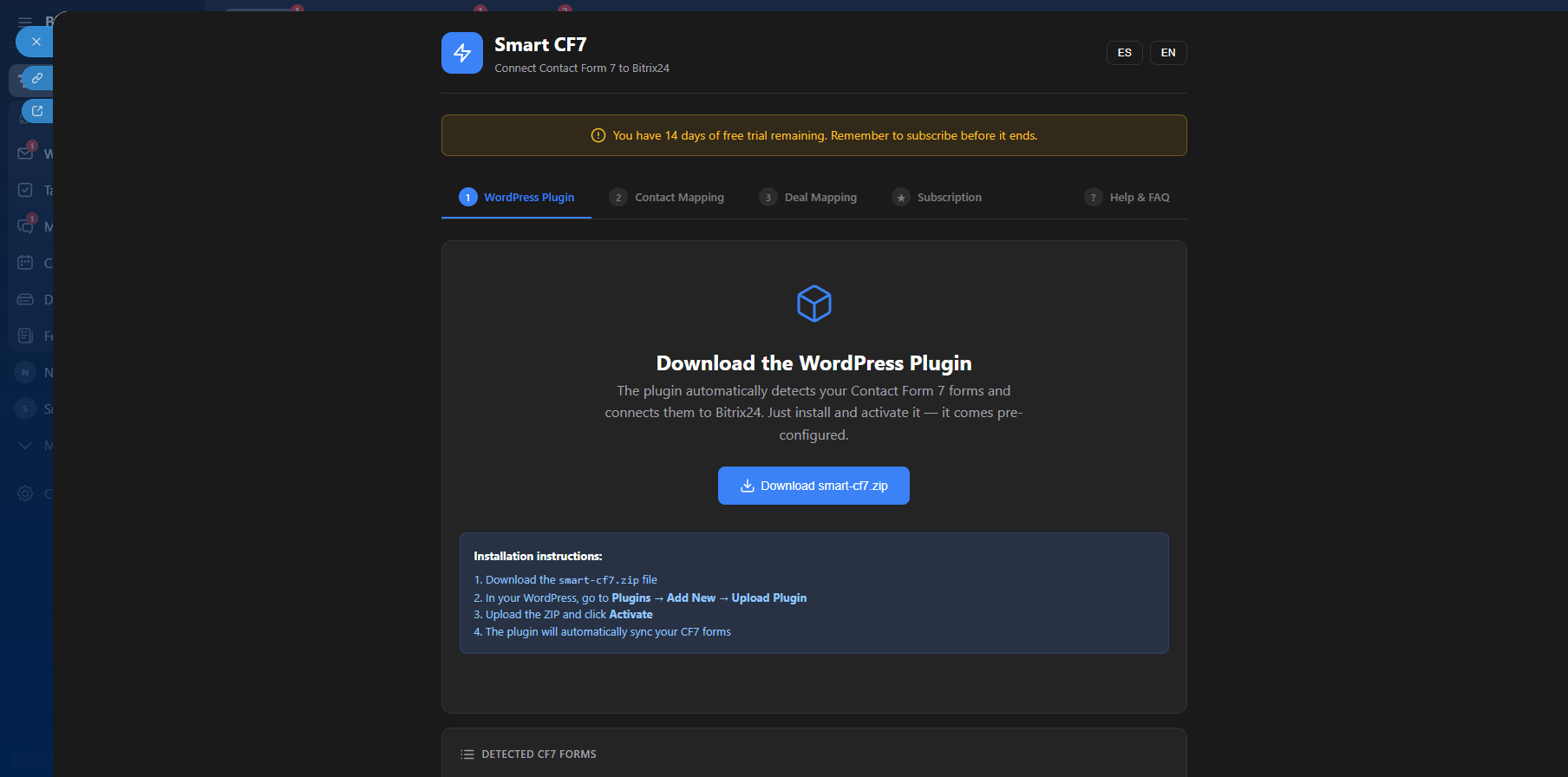Switch language to ES
This screenshot has width=1568, height=777.
[x=1124, y=53]
